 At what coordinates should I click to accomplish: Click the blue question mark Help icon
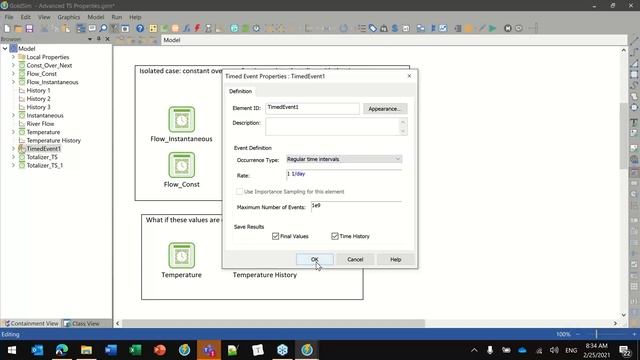[140, 29]
